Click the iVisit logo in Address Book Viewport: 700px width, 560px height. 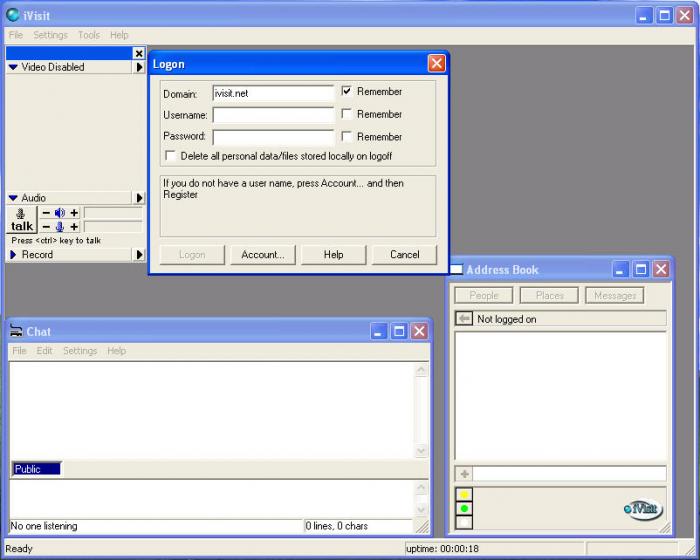point(643,509)
